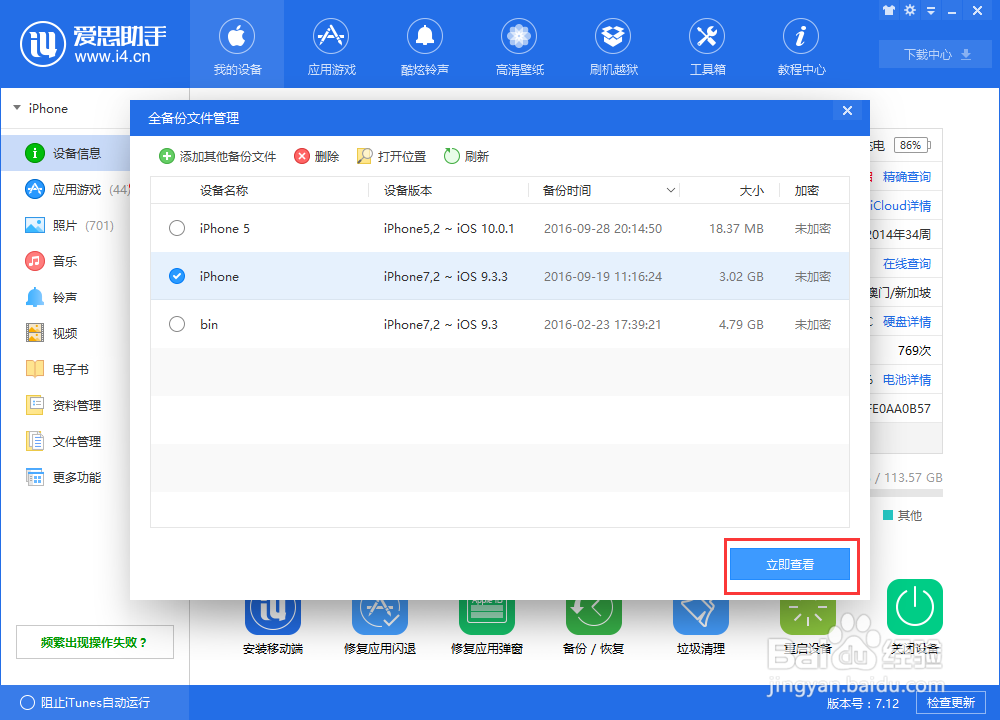
Task: Click 关闭设备 green power icon
Action: click(x=915, y=606)
